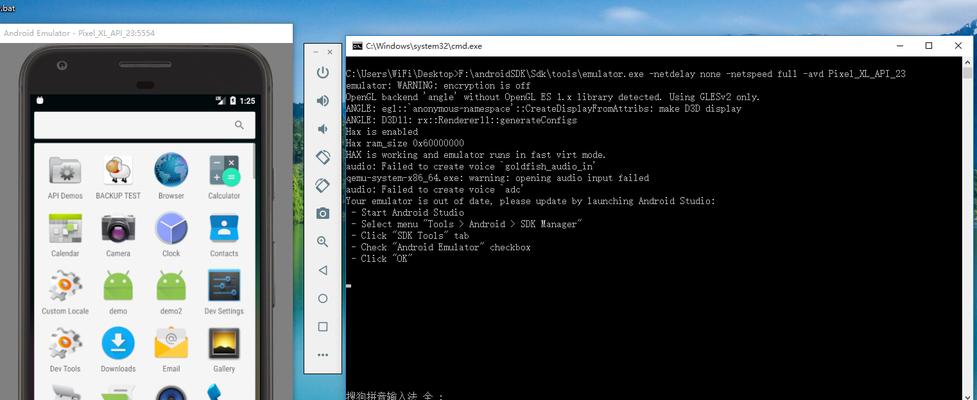The width and height of the screenshot is (977, 400).
Task: Click the 'Start Android Studio' line in cmd
Action: (407, 212)
